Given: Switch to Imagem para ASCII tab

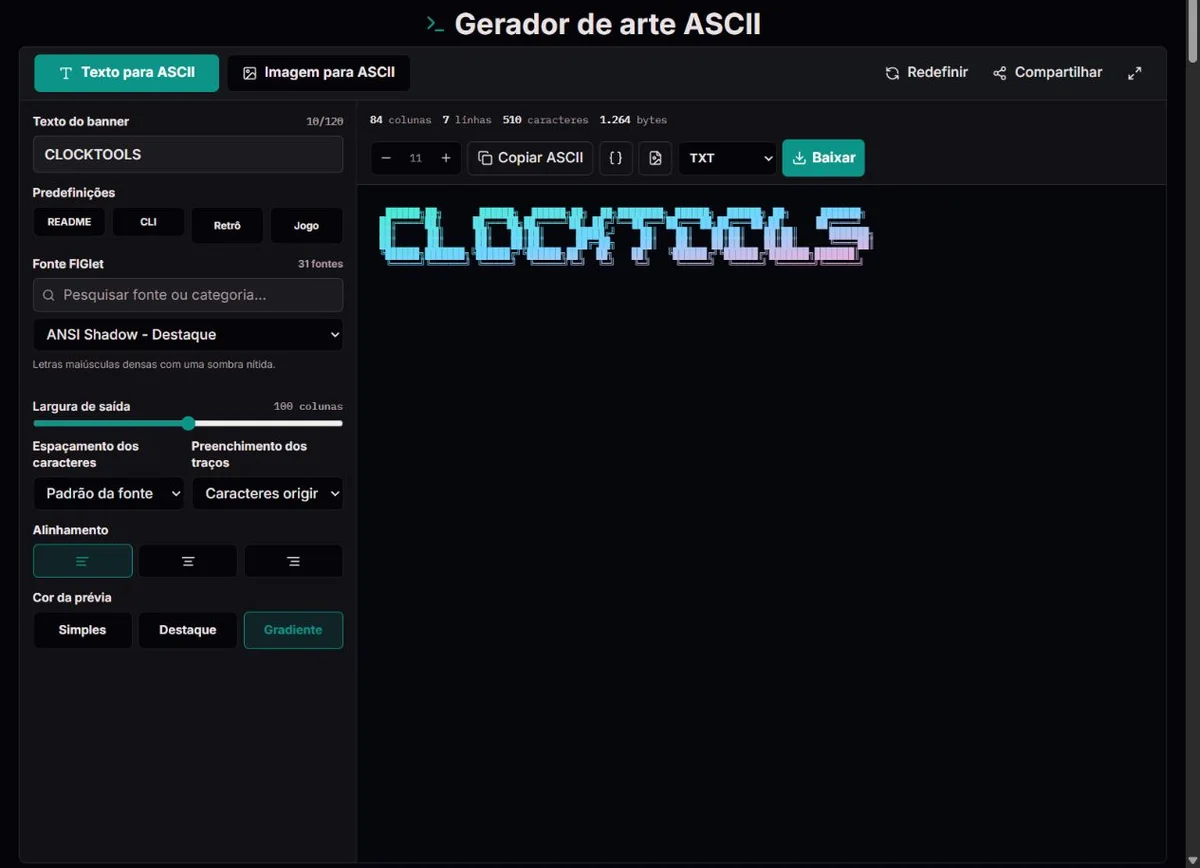Looking at the screenshot, I should [x=319, y=73].
